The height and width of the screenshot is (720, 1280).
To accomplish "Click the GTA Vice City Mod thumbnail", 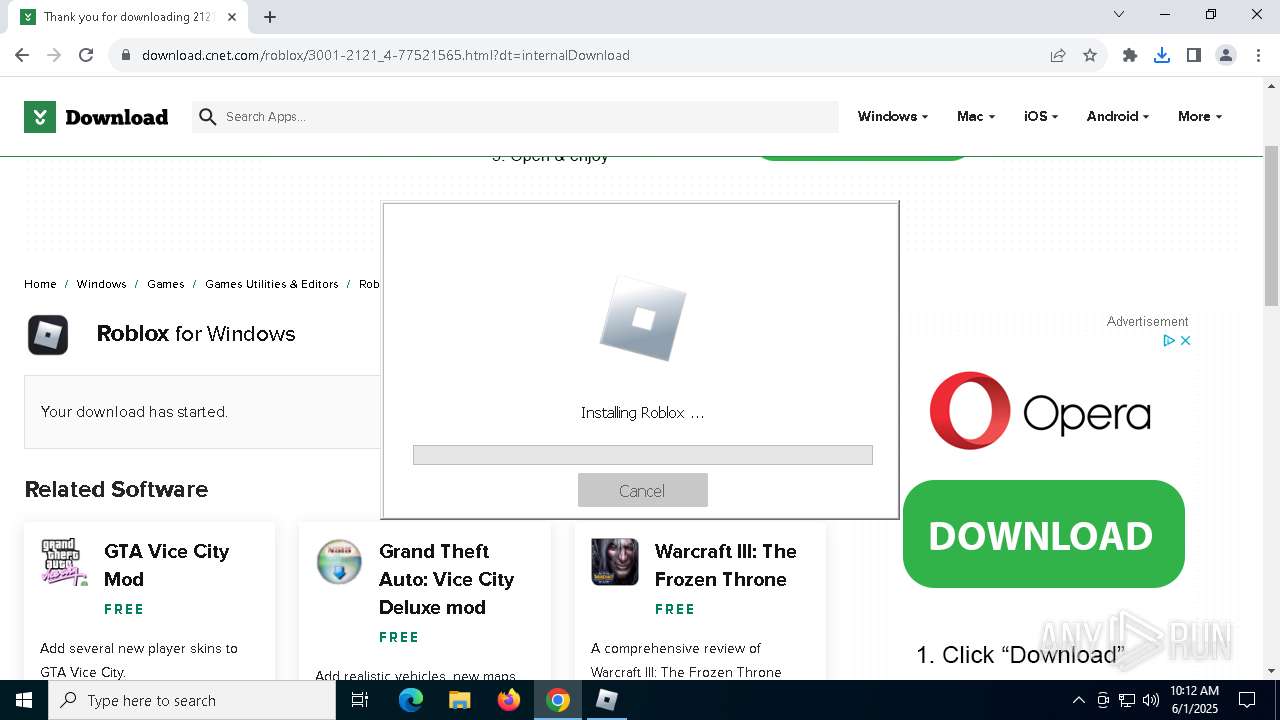I will [64, 561].
